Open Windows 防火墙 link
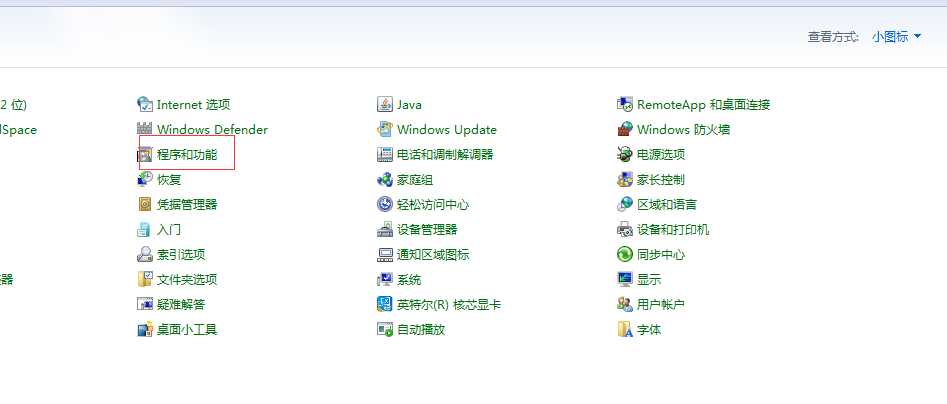 [684, 129]
